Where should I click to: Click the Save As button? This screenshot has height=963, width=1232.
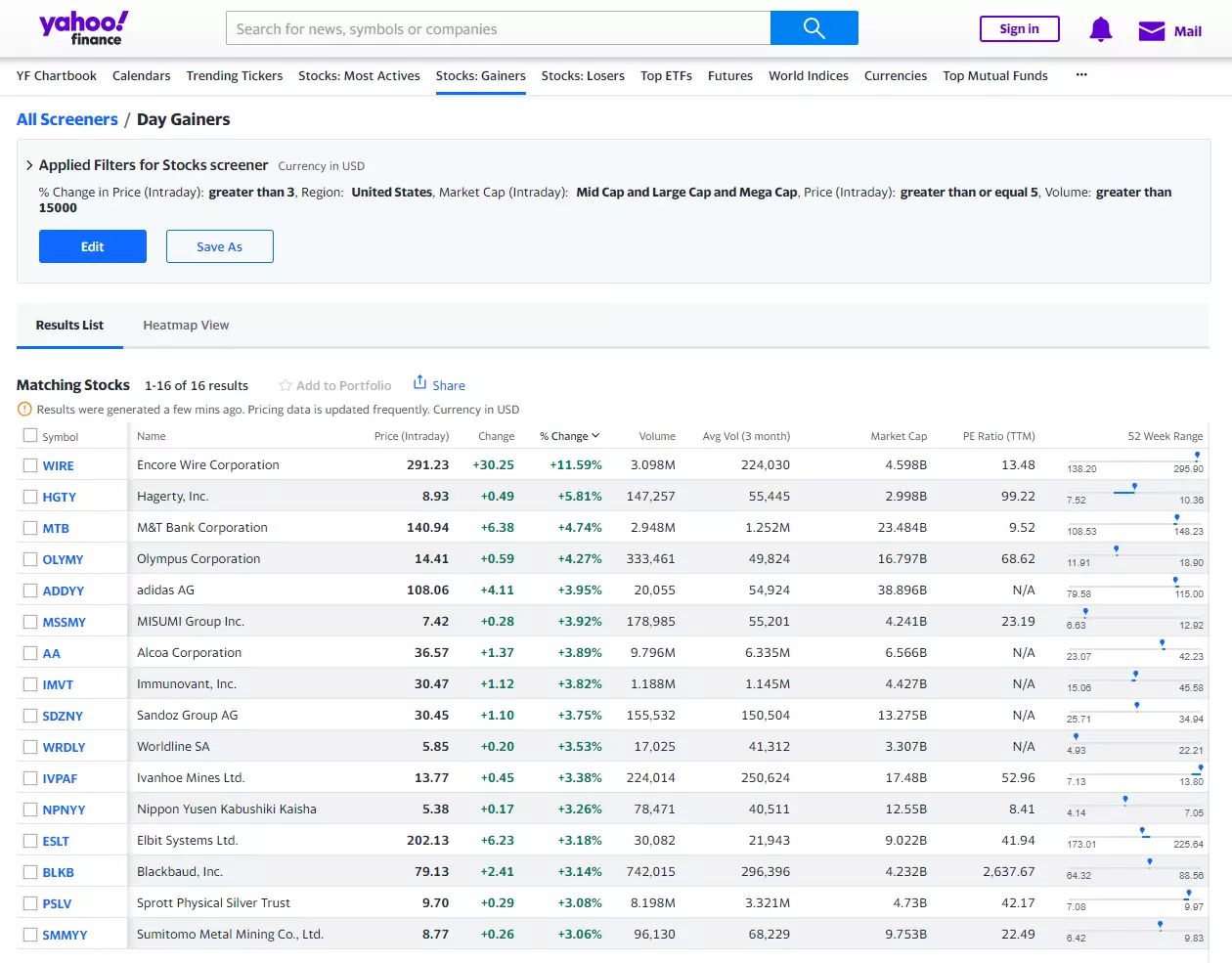coord(220,246)
